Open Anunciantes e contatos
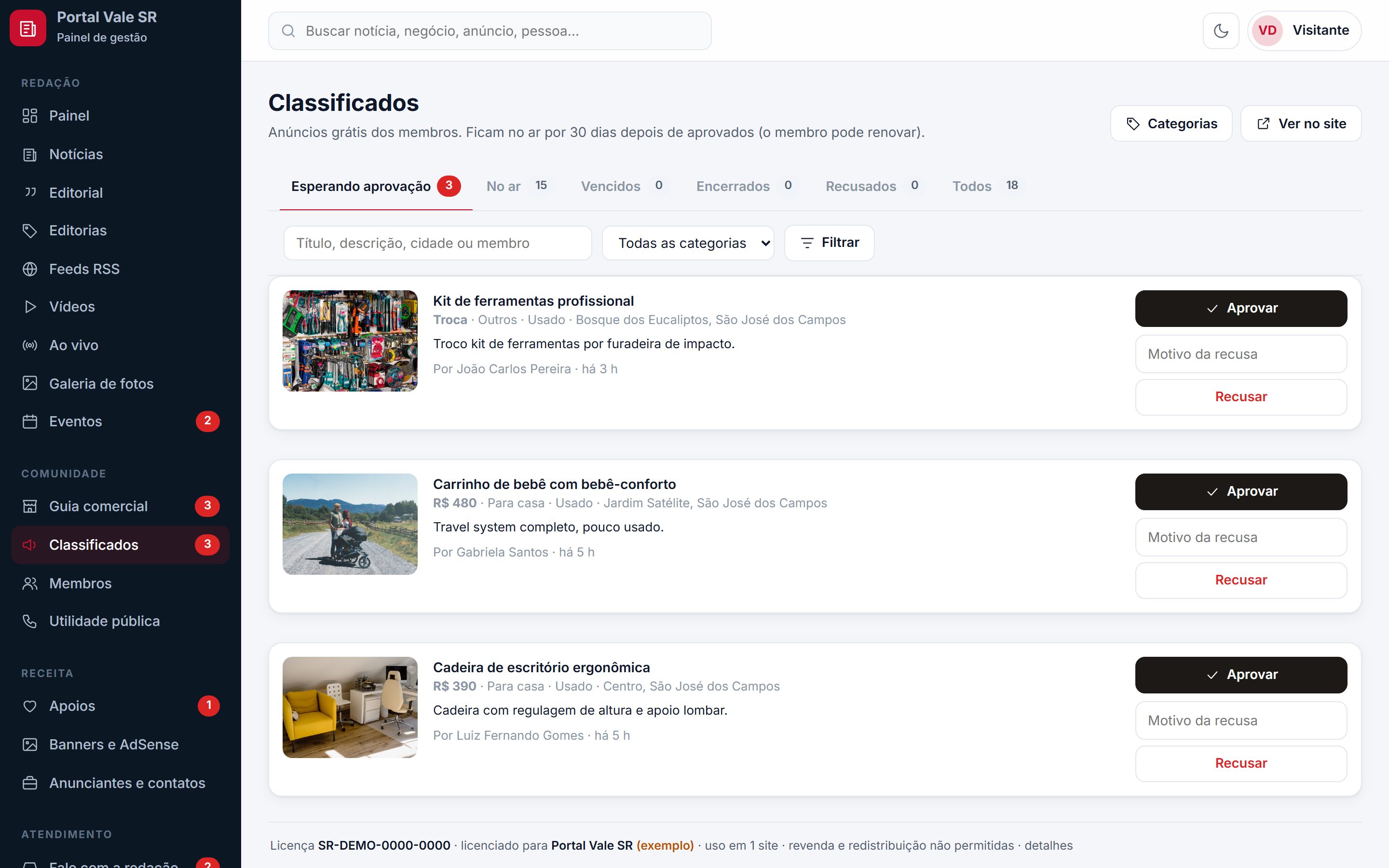1389x868 pixels. [x=121, y=783]
